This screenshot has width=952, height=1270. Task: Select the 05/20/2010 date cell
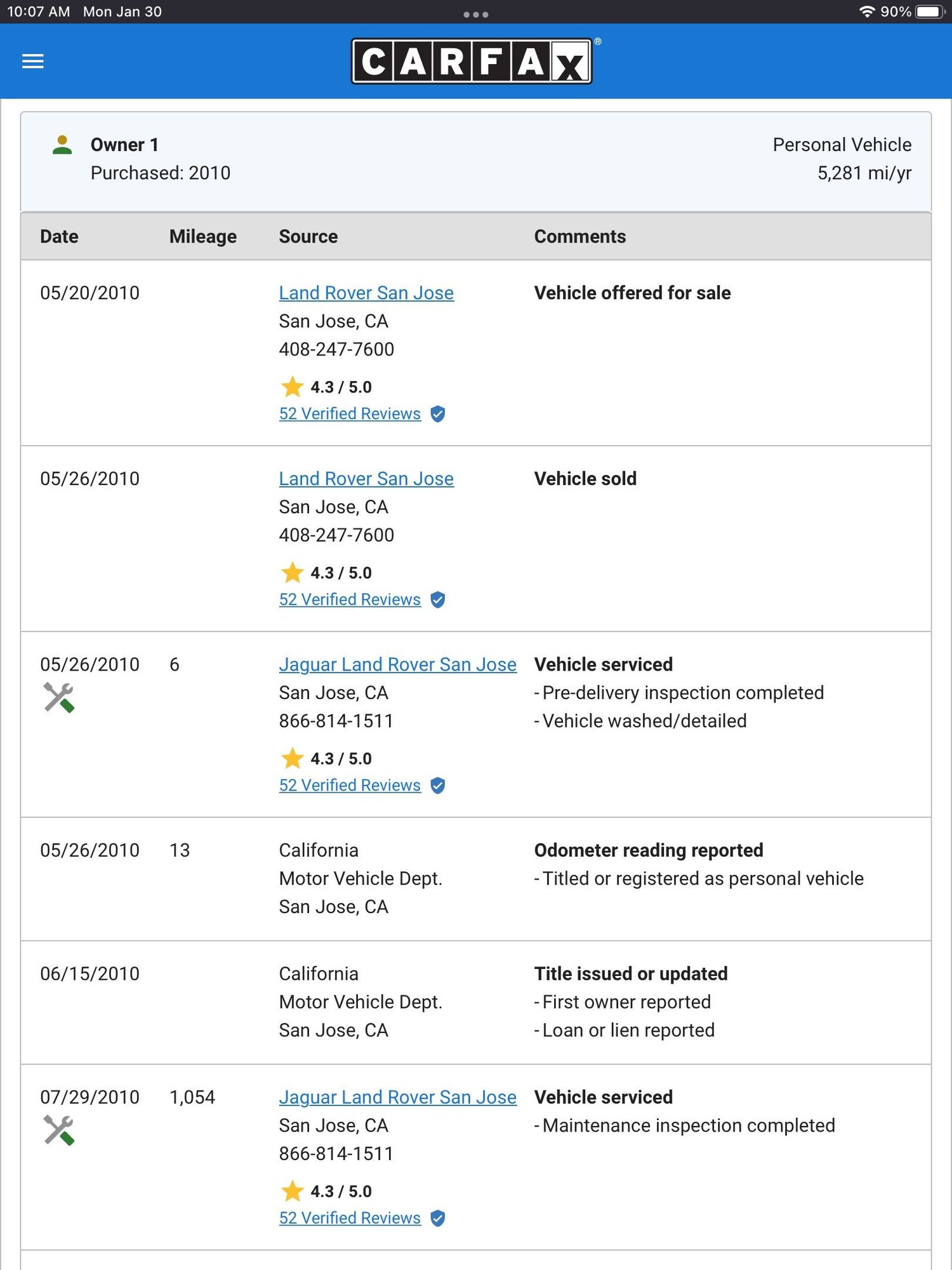89,293
